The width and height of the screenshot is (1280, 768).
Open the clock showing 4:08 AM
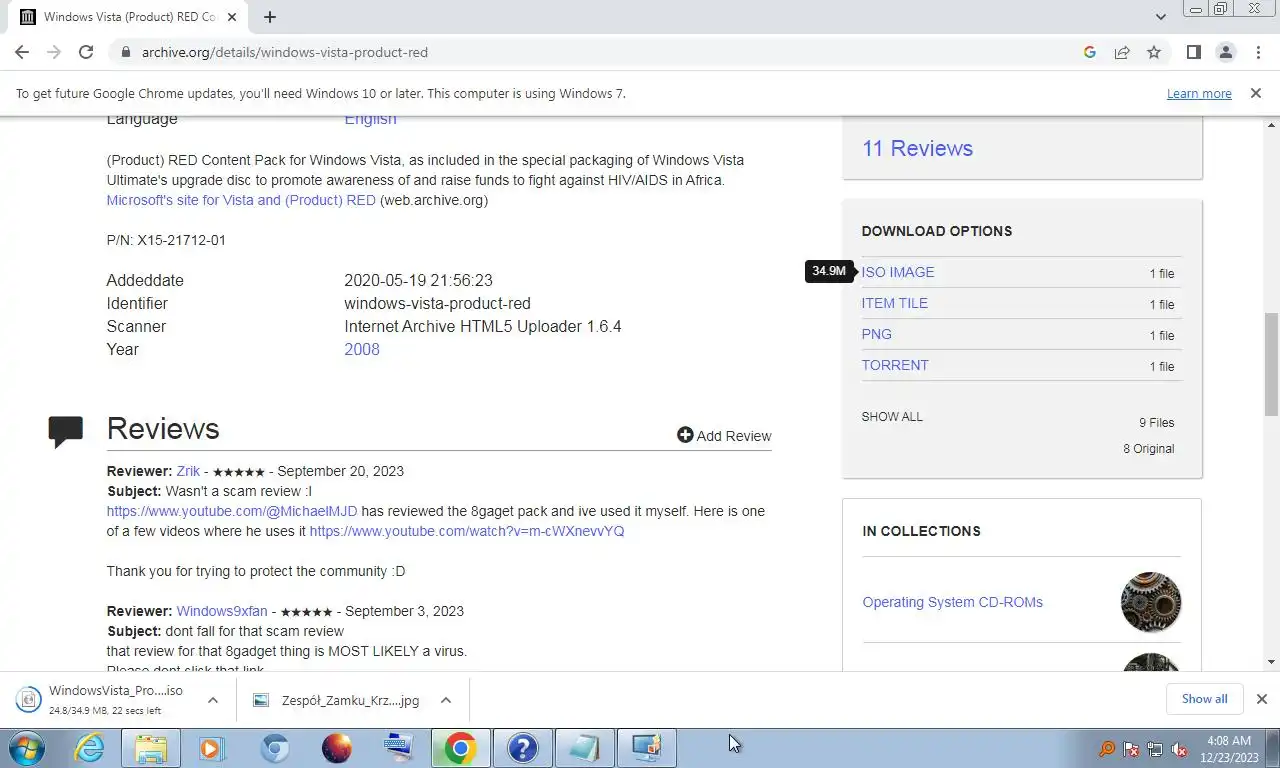[x=1229, y=749]
